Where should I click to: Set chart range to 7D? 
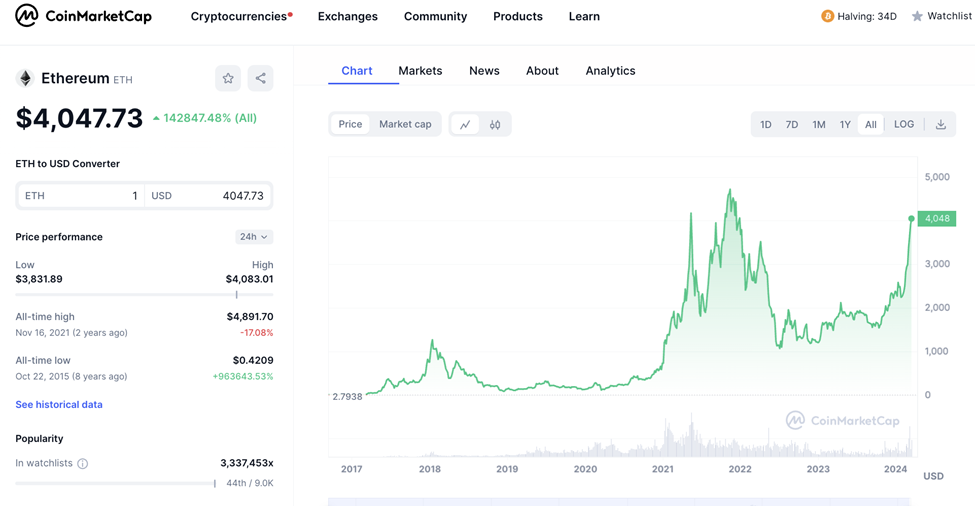pos(792,124)
